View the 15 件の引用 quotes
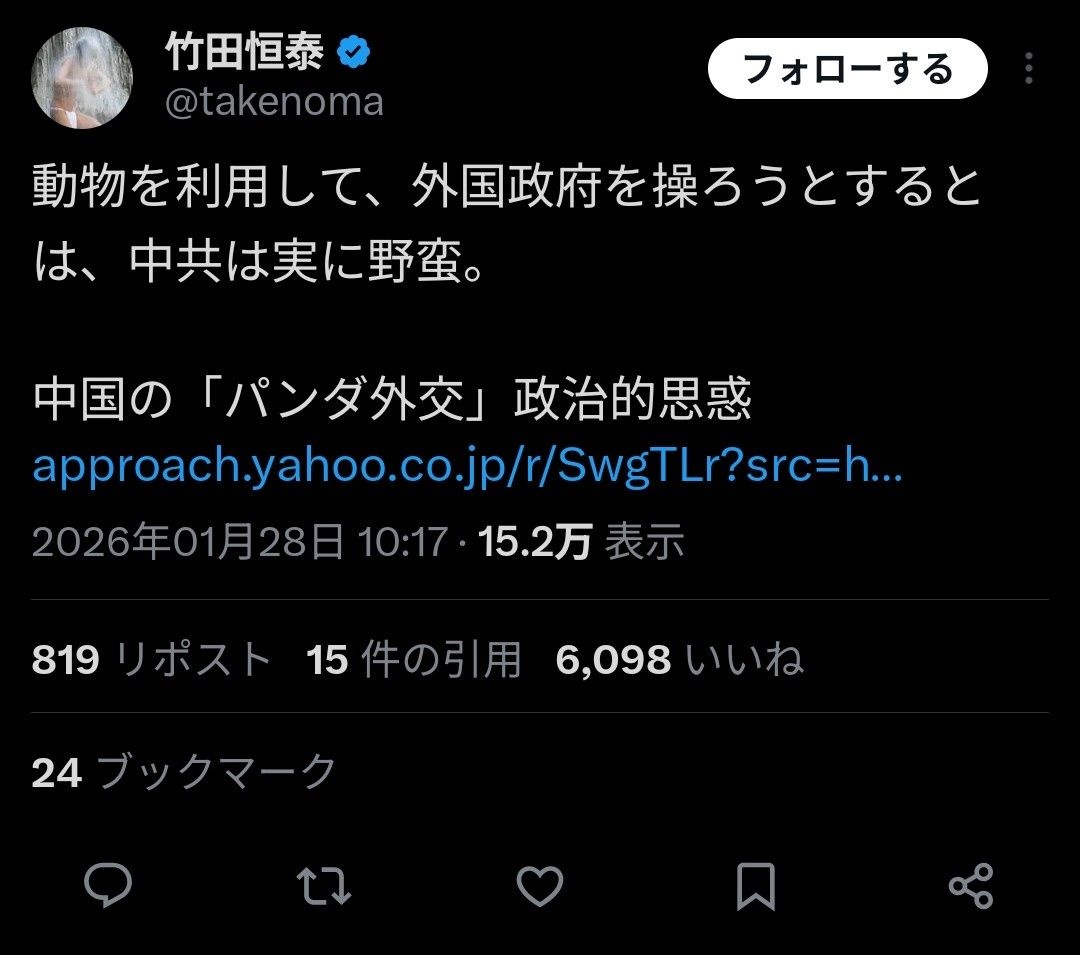 413,660
